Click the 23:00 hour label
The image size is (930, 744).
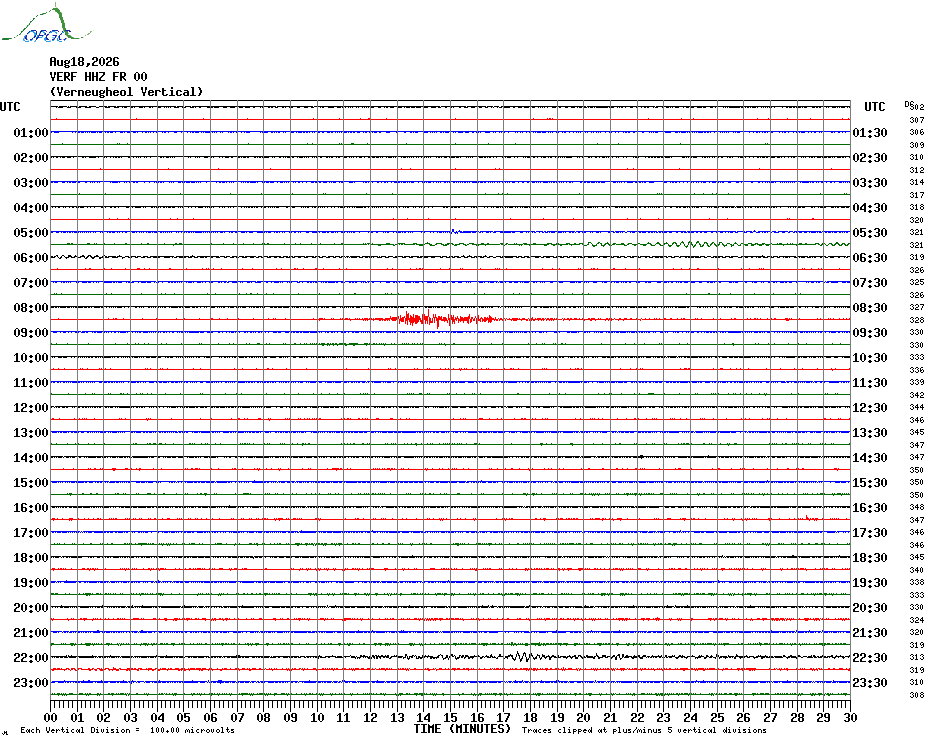click(x=31, y=683)
